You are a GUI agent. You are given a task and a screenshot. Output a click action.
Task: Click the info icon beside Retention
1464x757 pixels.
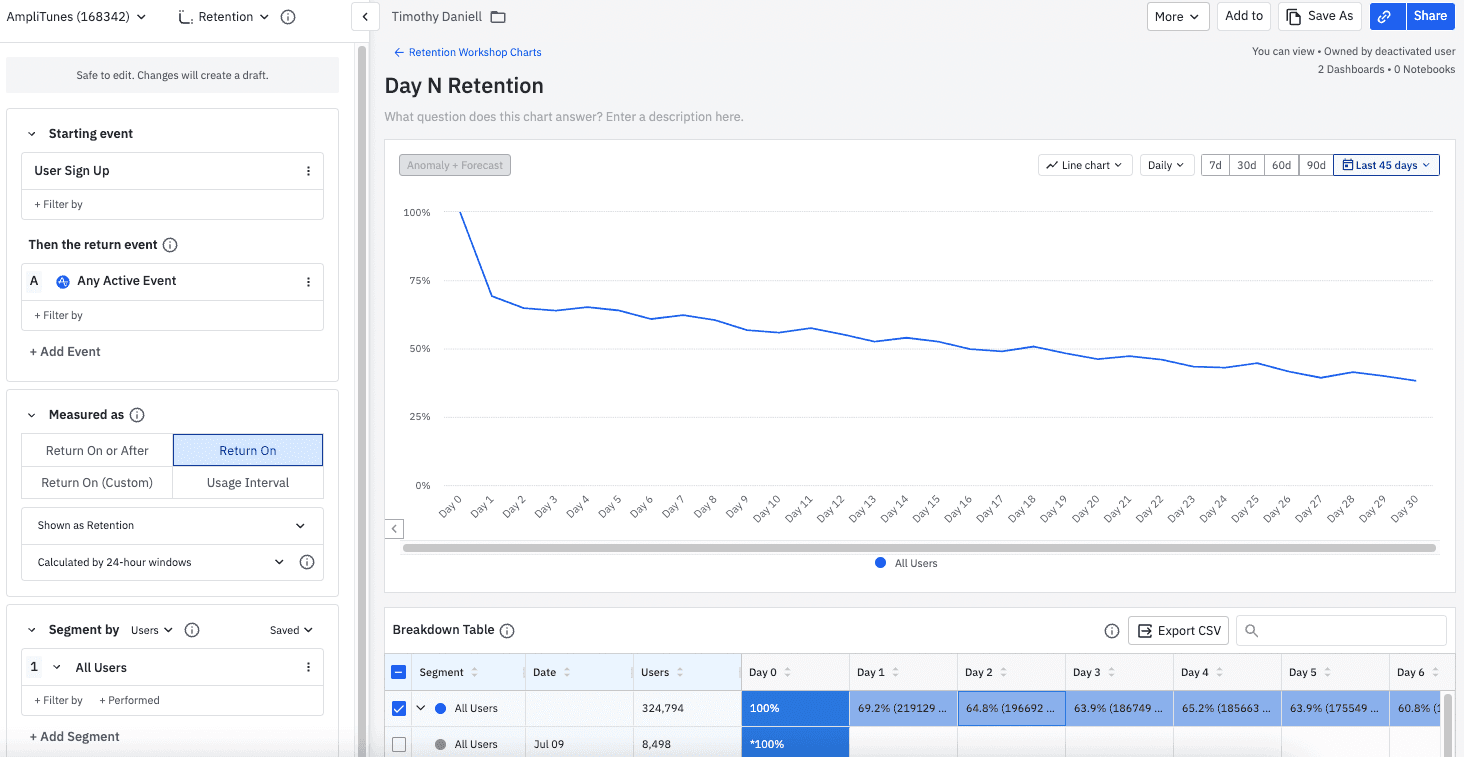tap(290, 16)
